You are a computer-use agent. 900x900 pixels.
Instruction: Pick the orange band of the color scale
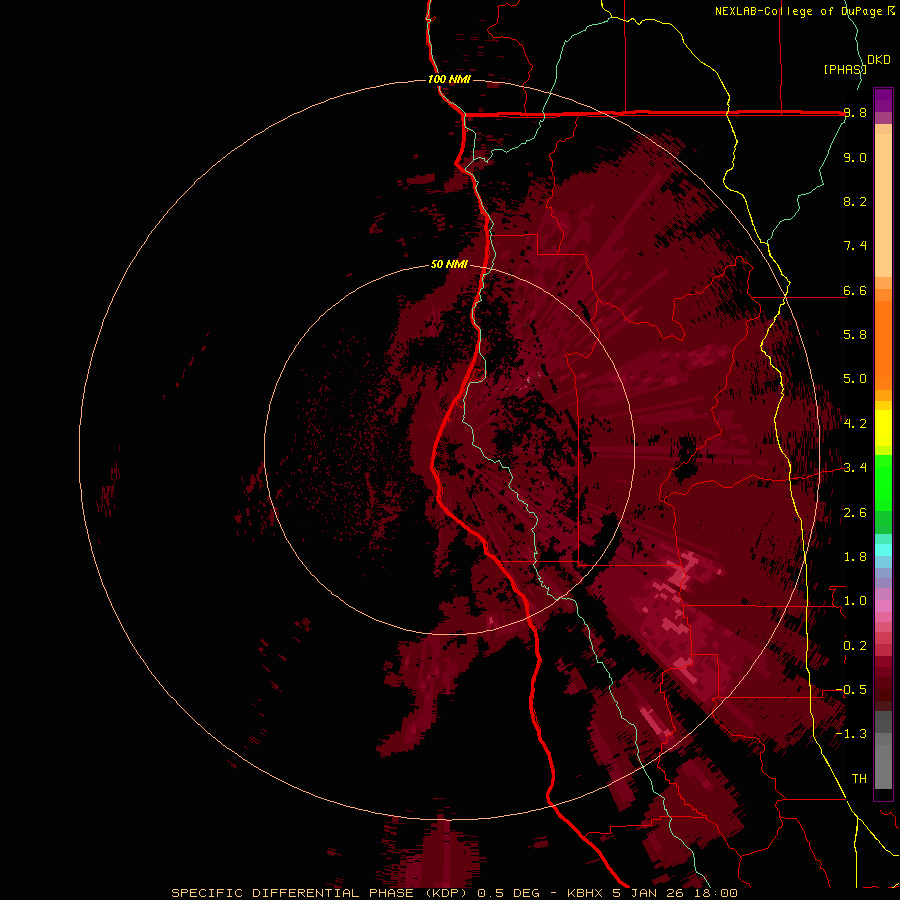(x=883, y=346)
